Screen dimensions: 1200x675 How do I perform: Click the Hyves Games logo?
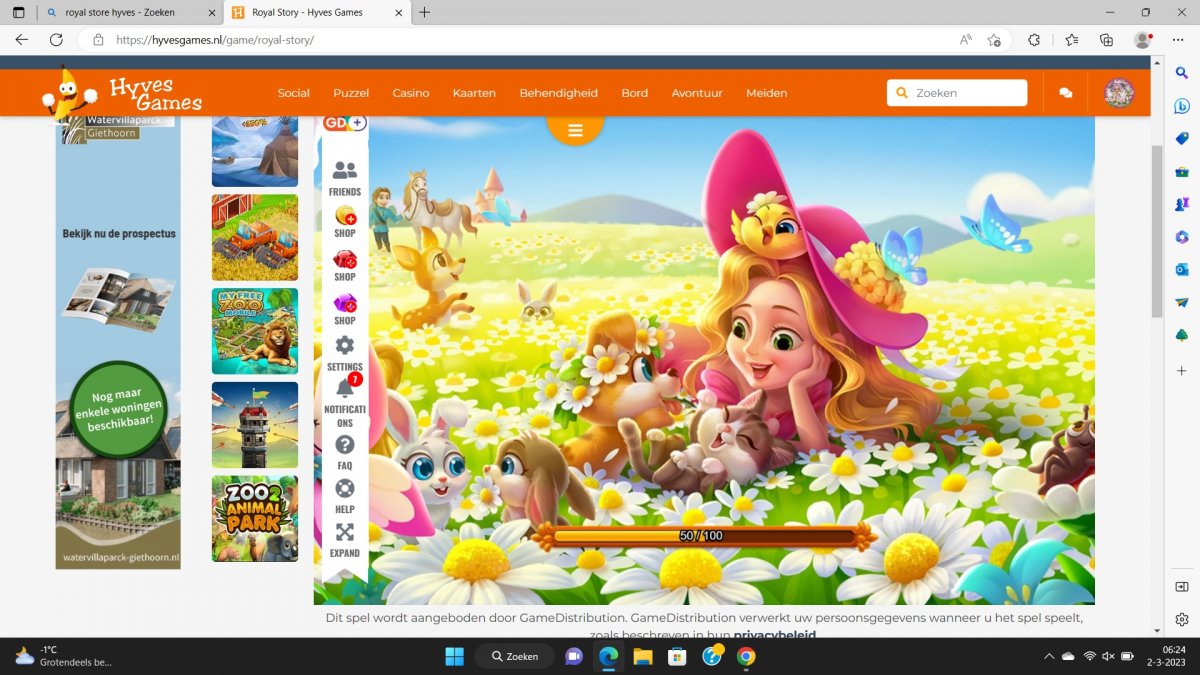point(122,94)
